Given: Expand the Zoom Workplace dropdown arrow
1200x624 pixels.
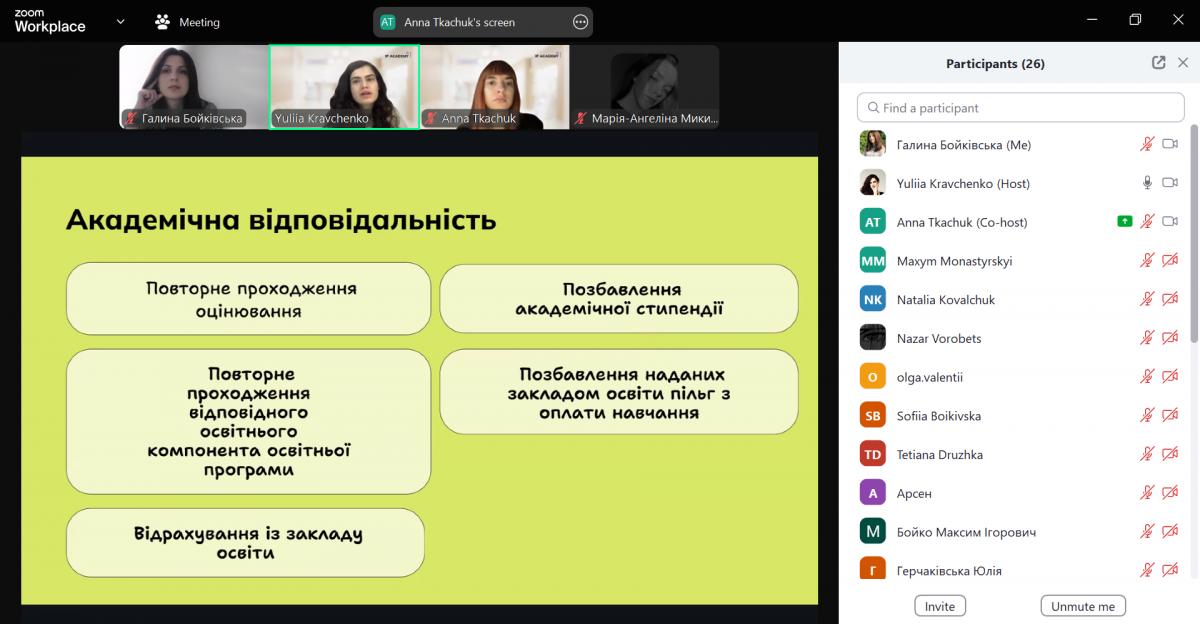Looking at the screenshot, I should [121, 21].
